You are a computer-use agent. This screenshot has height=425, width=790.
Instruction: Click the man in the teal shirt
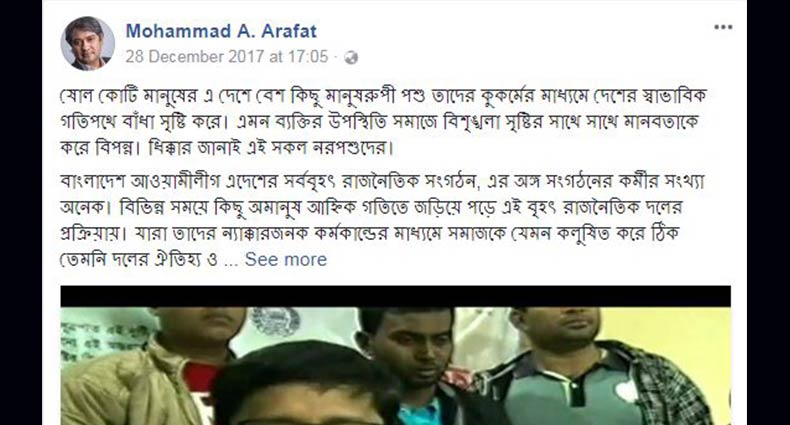(x=415, y=363)
